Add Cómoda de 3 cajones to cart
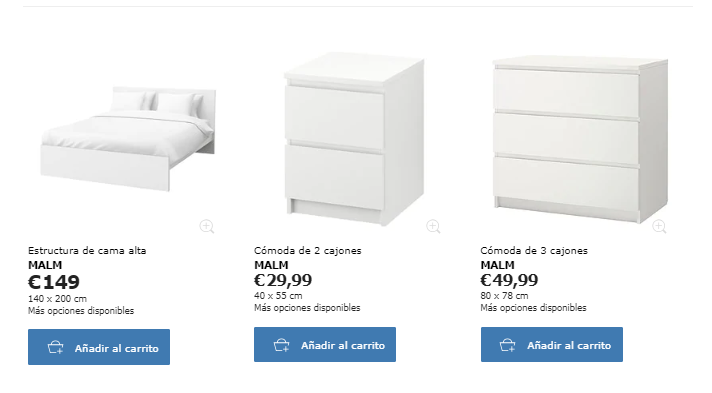712x393 pixels. point(552,345)
